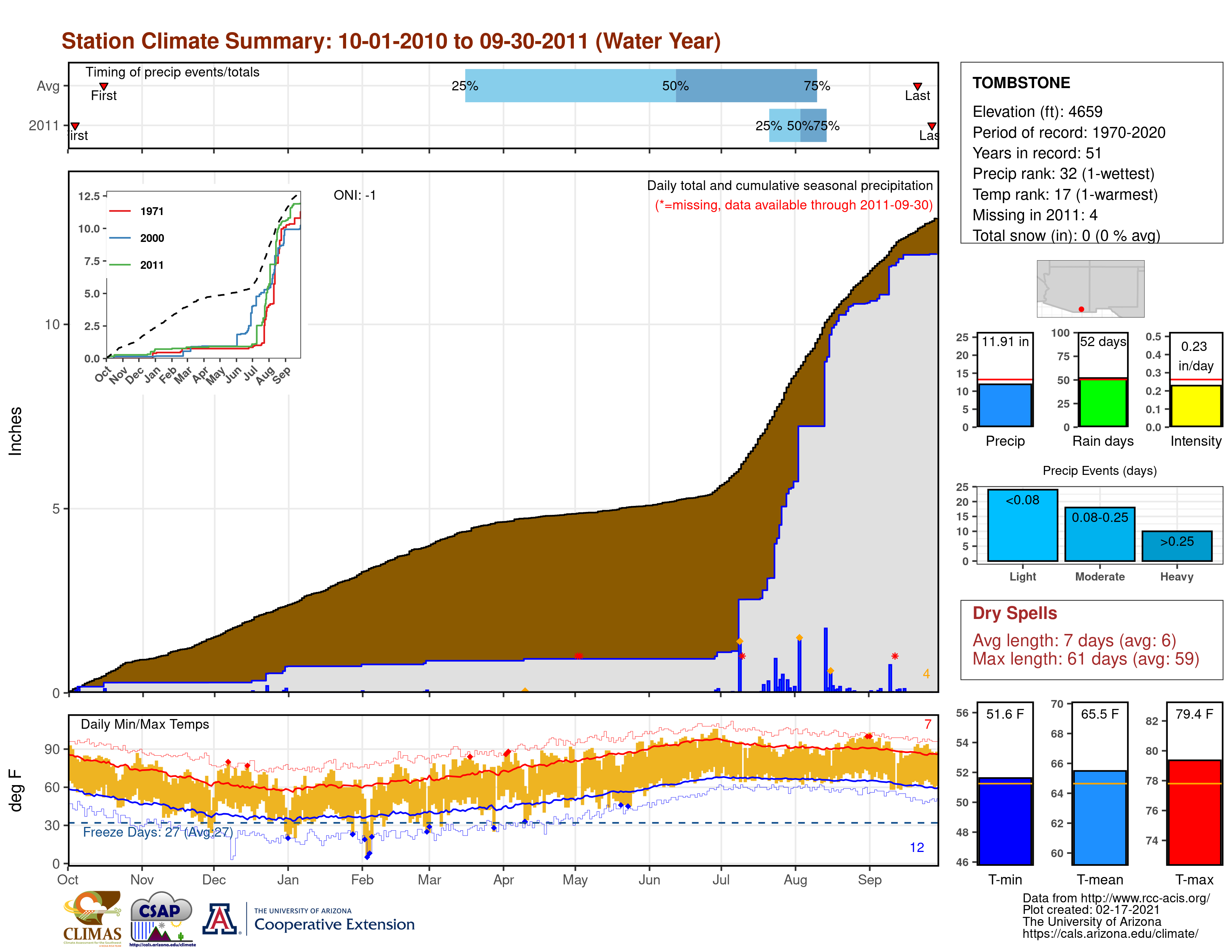This screenshot has height=952, width=1232.
Task: Click the 'Daily Min/Max Temps' label
Action: pyautogui.click(x=145, y=724)
